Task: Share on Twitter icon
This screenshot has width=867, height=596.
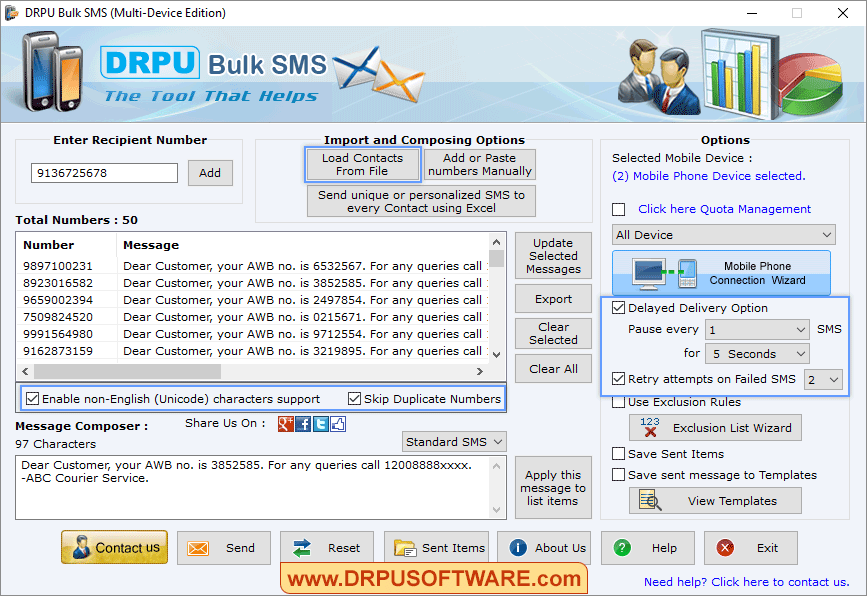Action: [x=321, y=424]
